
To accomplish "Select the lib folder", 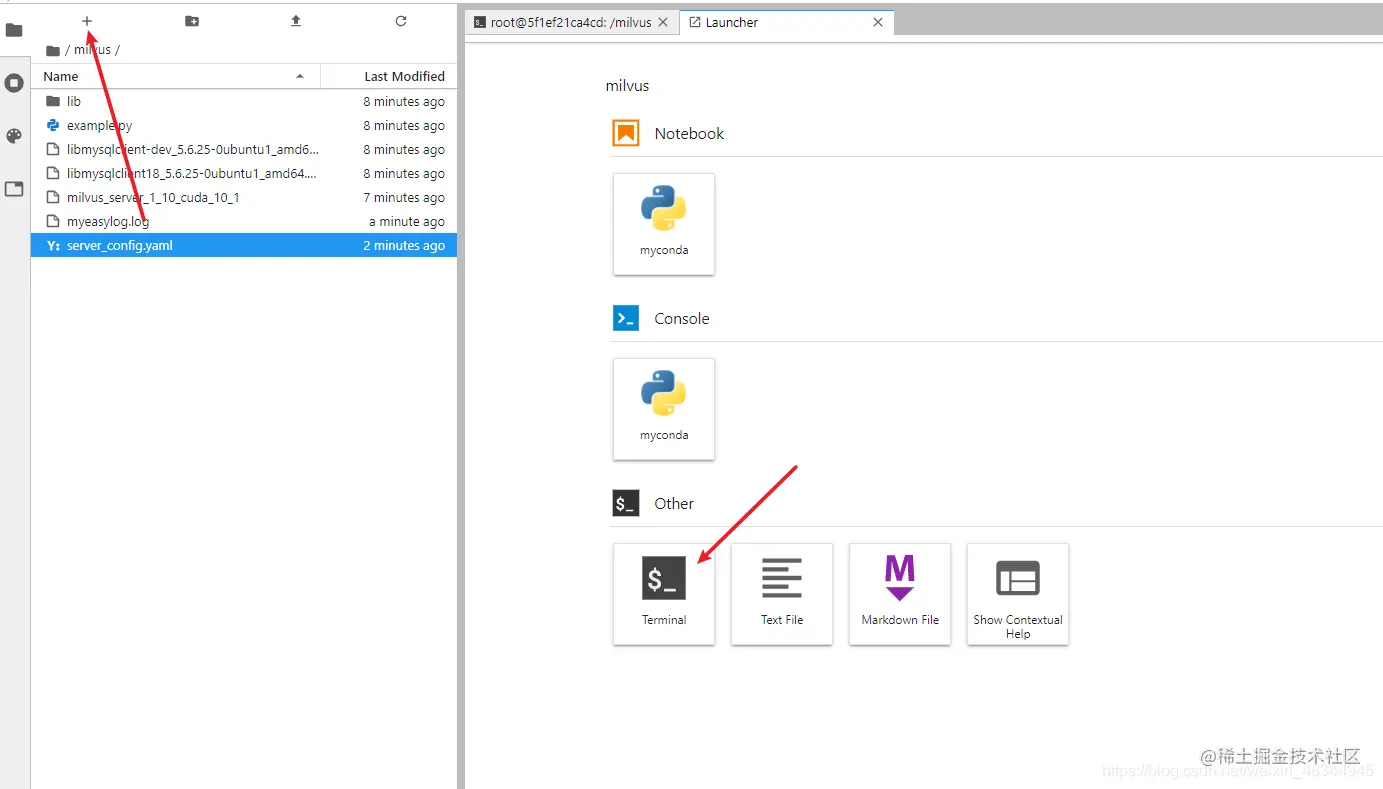I will [244, 101].
